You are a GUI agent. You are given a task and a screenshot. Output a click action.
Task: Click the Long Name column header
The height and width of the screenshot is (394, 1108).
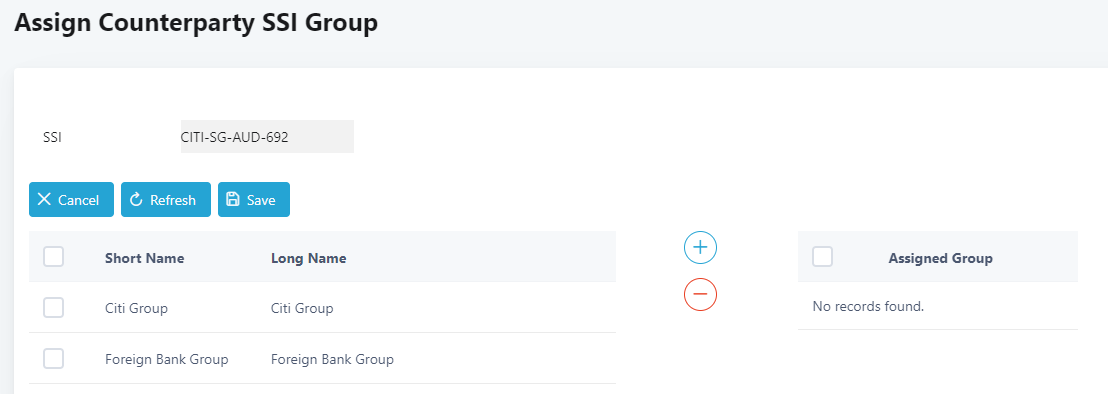[x=308, y=258]
